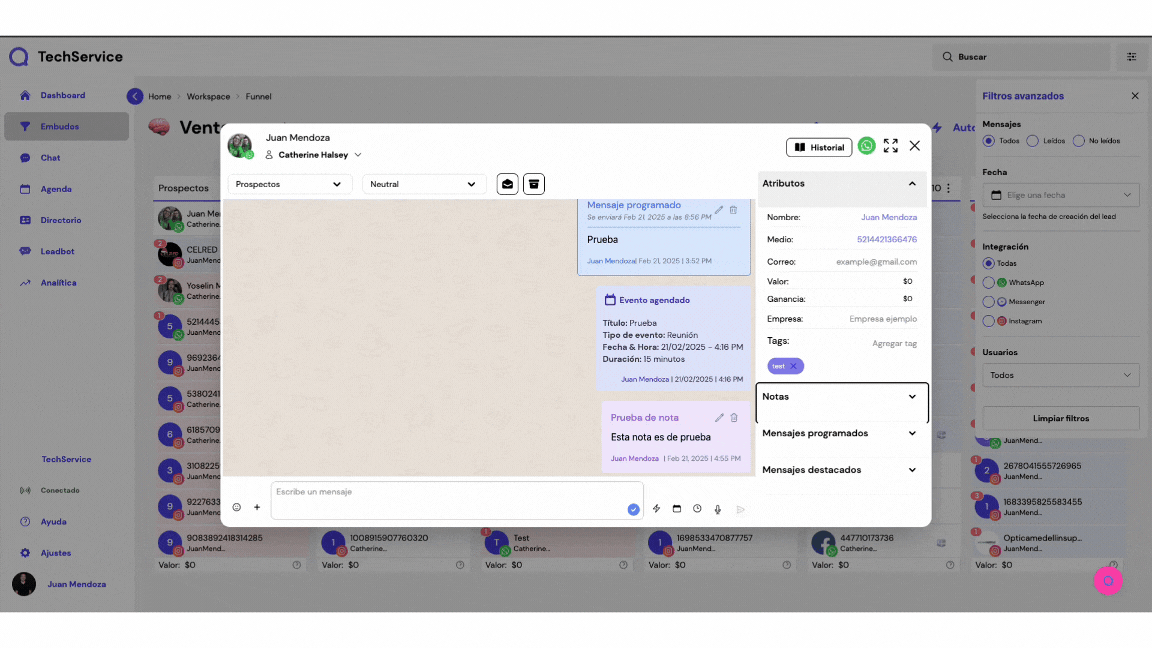1152x648 pixels.
Task: Click the mark-as-read envelope icon
Action: click(508, 184)
